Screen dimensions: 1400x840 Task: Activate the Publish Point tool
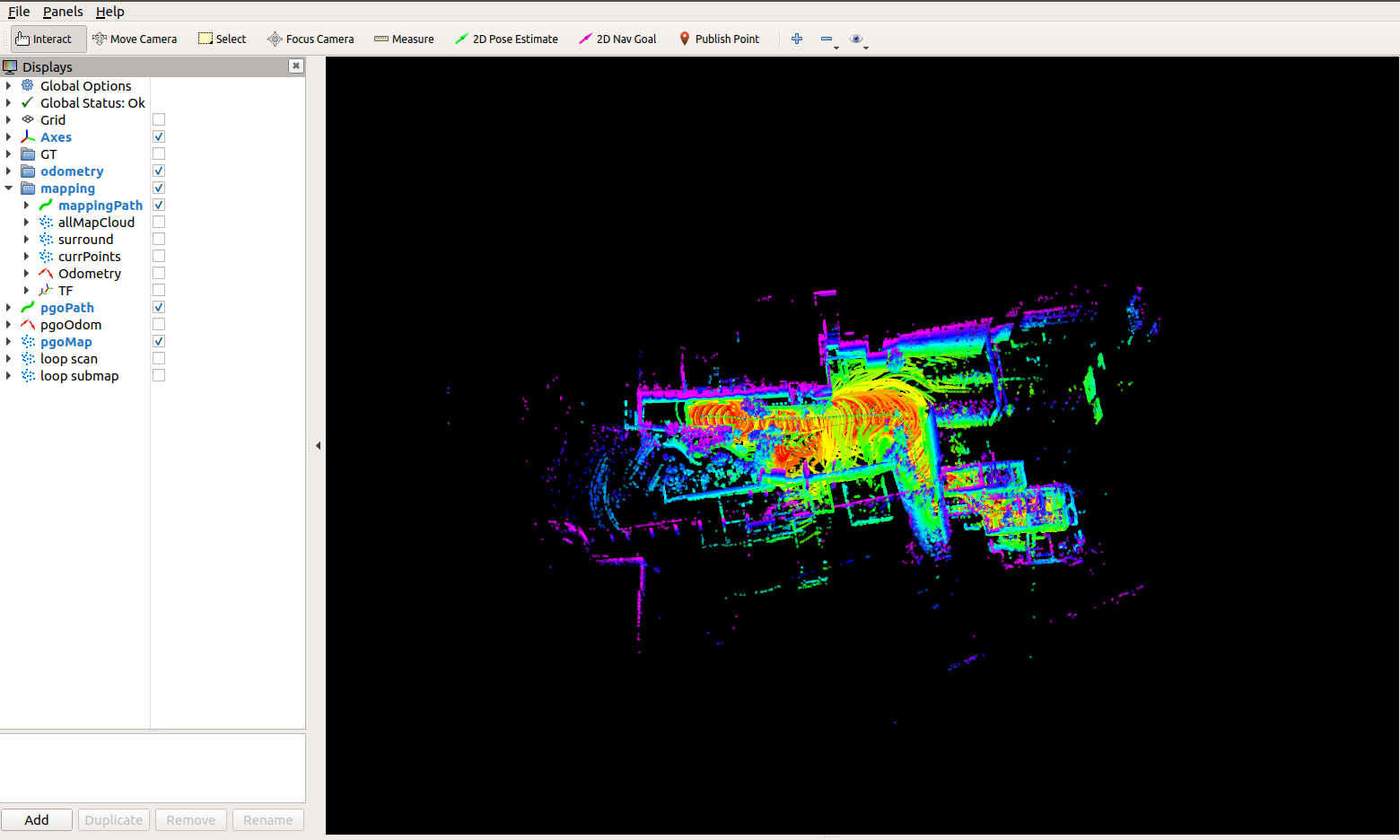coord(719,39)
